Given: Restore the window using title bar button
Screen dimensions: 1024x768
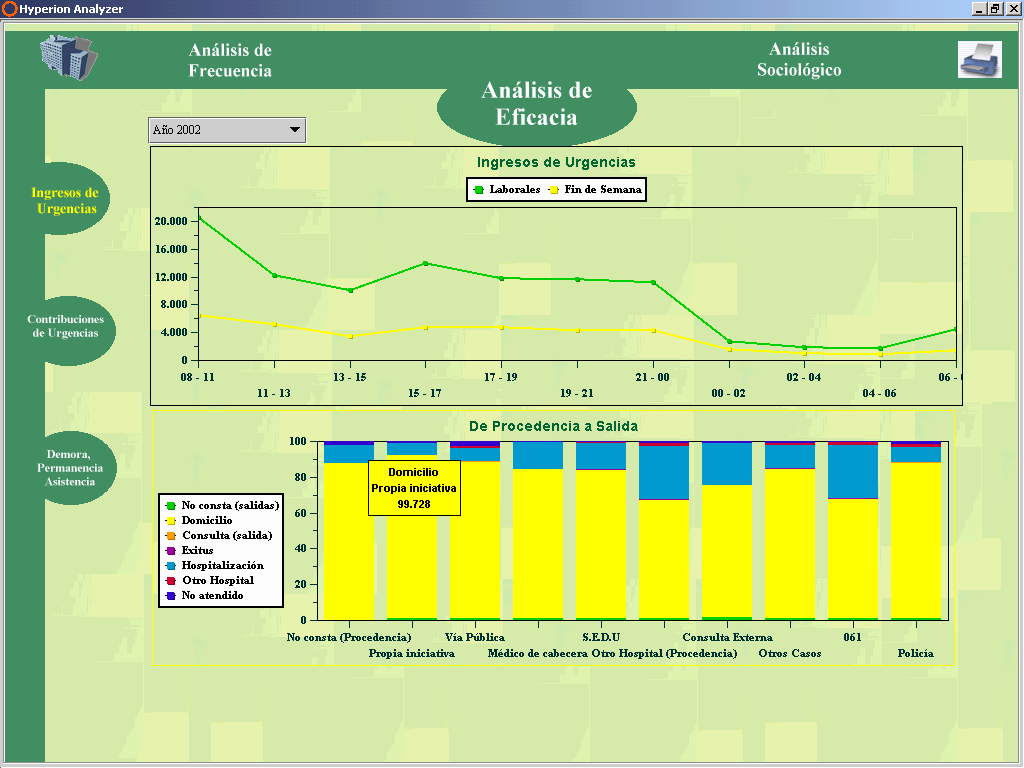Looking at the screenshot, I should [x=994, y=8].
